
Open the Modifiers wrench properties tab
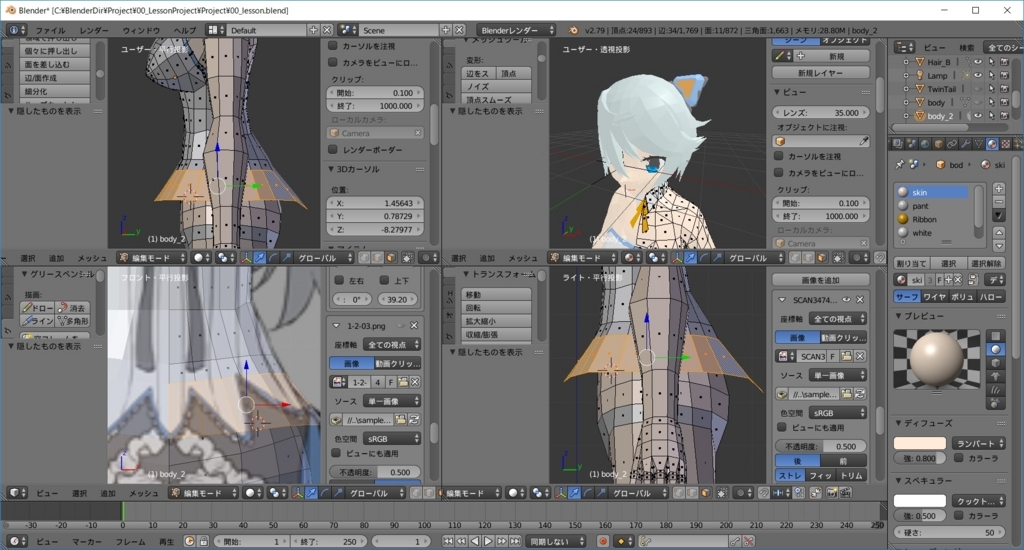click(965, 144)
